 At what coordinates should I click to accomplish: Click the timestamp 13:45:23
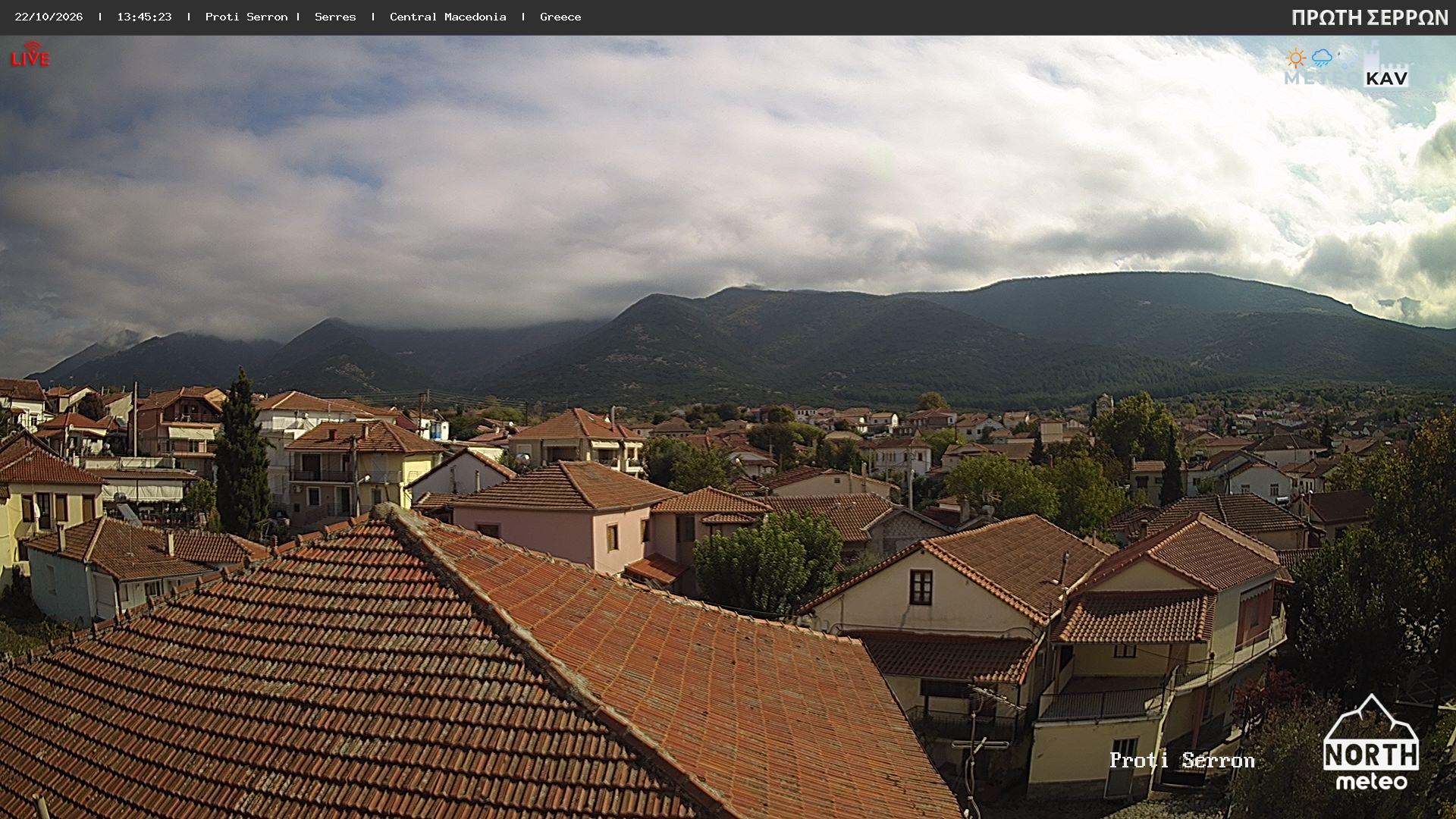click(x=144, y=17)
